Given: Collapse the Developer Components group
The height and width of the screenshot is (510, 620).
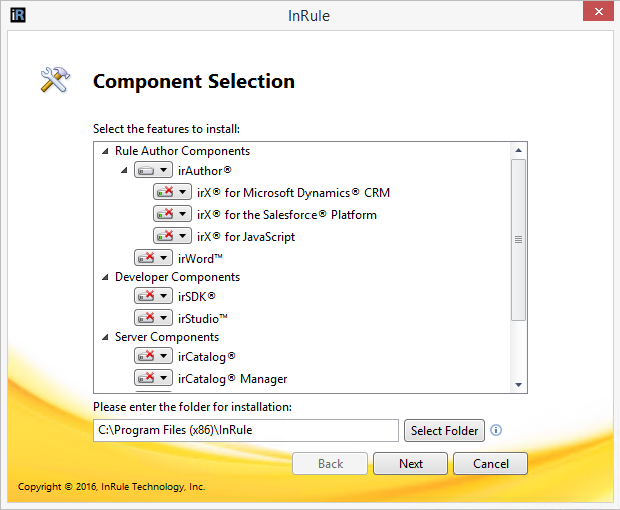Looking at the screenshot, I should [105, 277].
